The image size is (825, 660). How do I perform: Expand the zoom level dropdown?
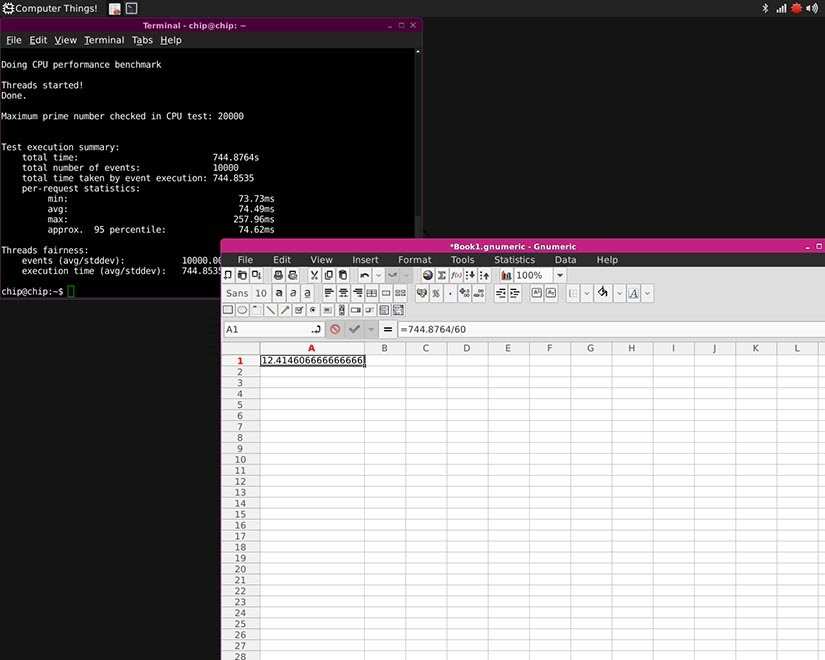pos(559,275)
